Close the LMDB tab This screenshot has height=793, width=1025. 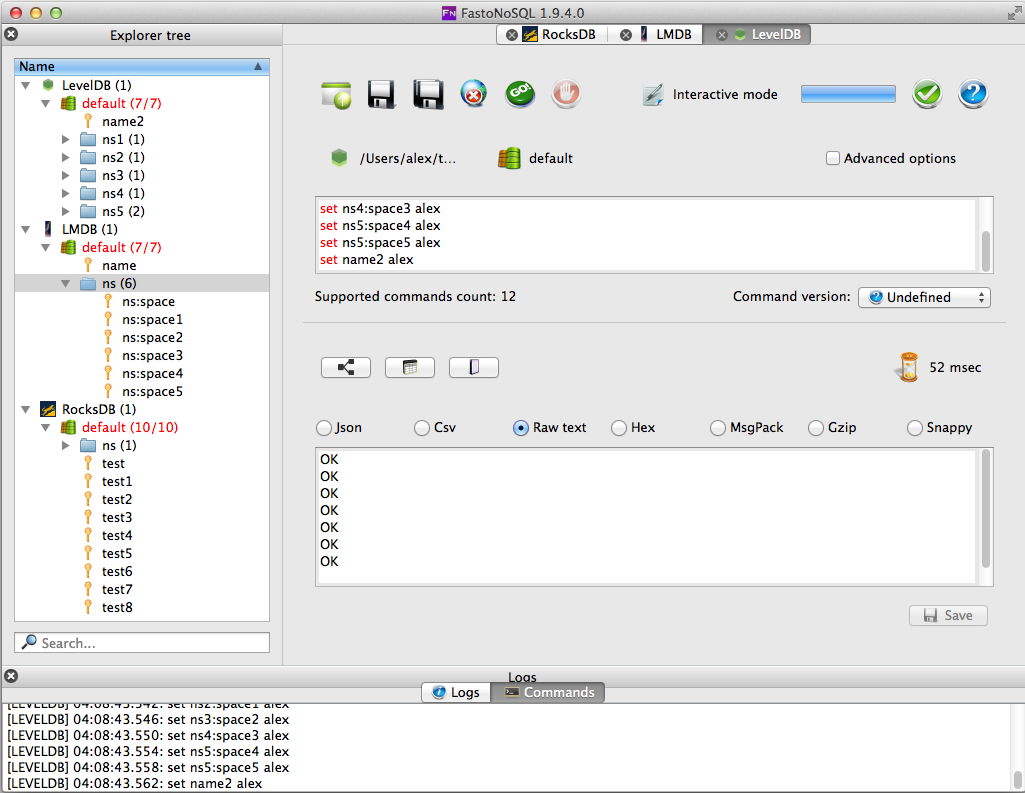tap(626, 35)
